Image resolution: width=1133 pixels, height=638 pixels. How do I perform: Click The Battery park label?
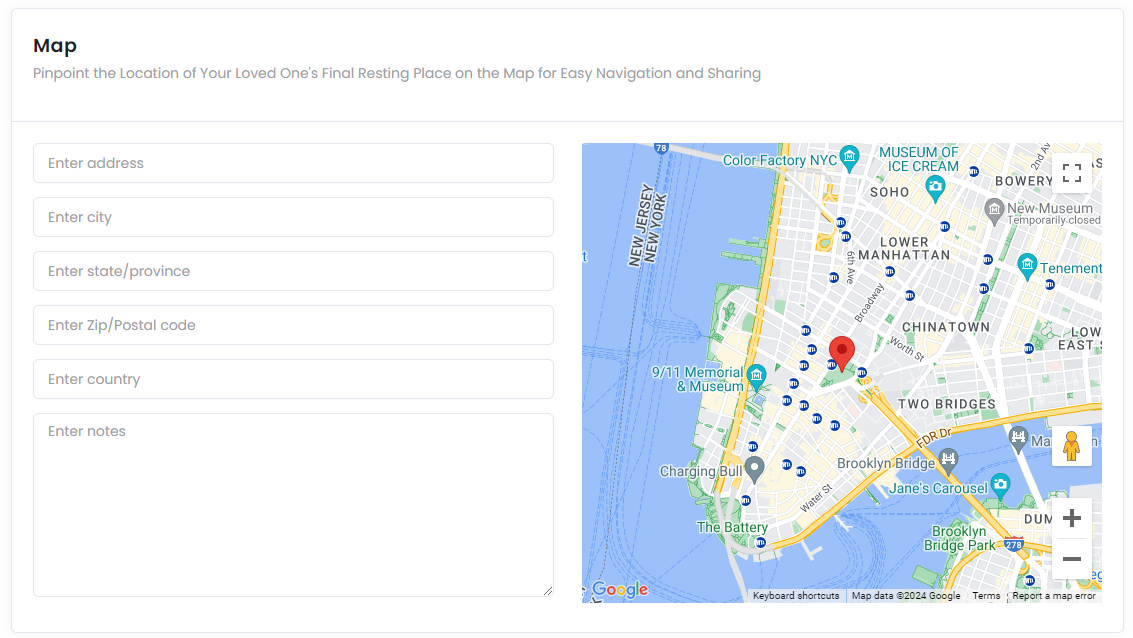point(732,527)
